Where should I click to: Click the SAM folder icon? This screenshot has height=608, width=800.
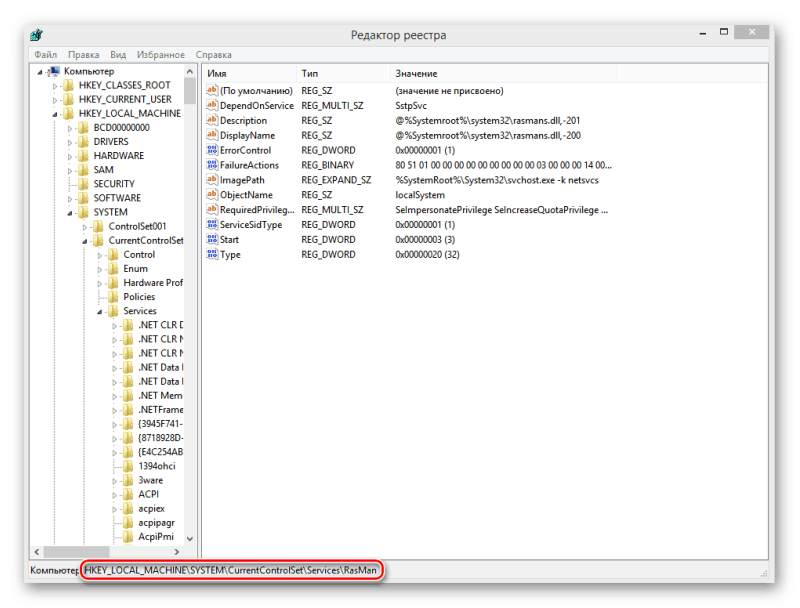(83, 170)
